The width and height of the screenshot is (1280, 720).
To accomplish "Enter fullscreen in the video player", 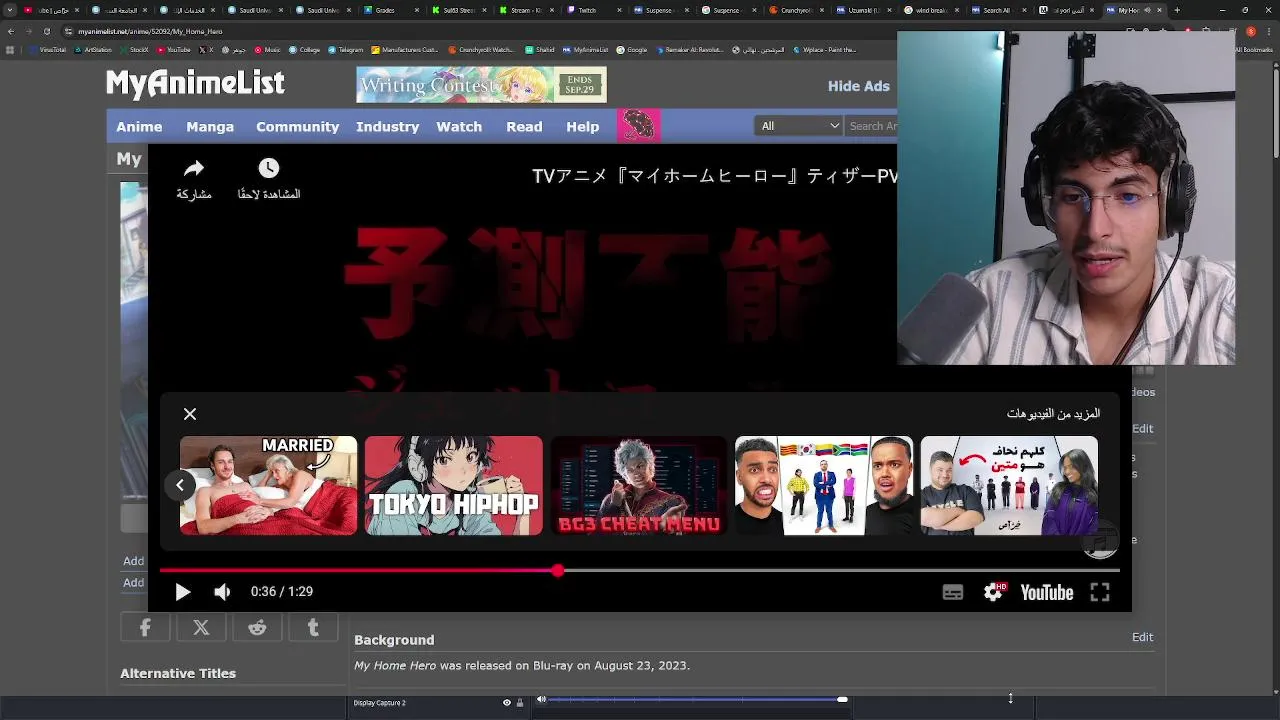I will 1100,592.
